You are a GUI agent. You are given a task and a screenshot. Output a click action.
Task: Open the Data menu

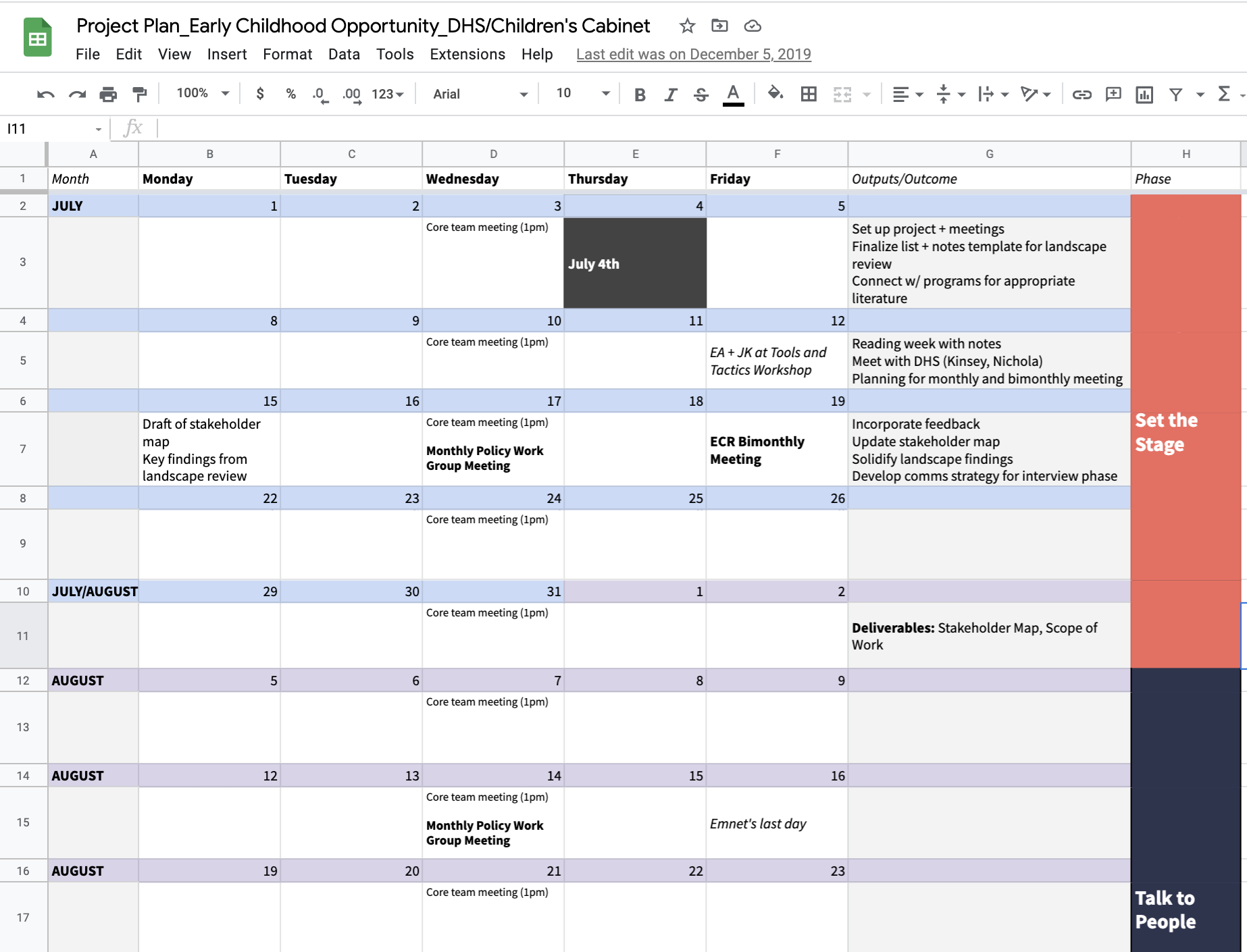pyautogui.click(x=344, y=54)
